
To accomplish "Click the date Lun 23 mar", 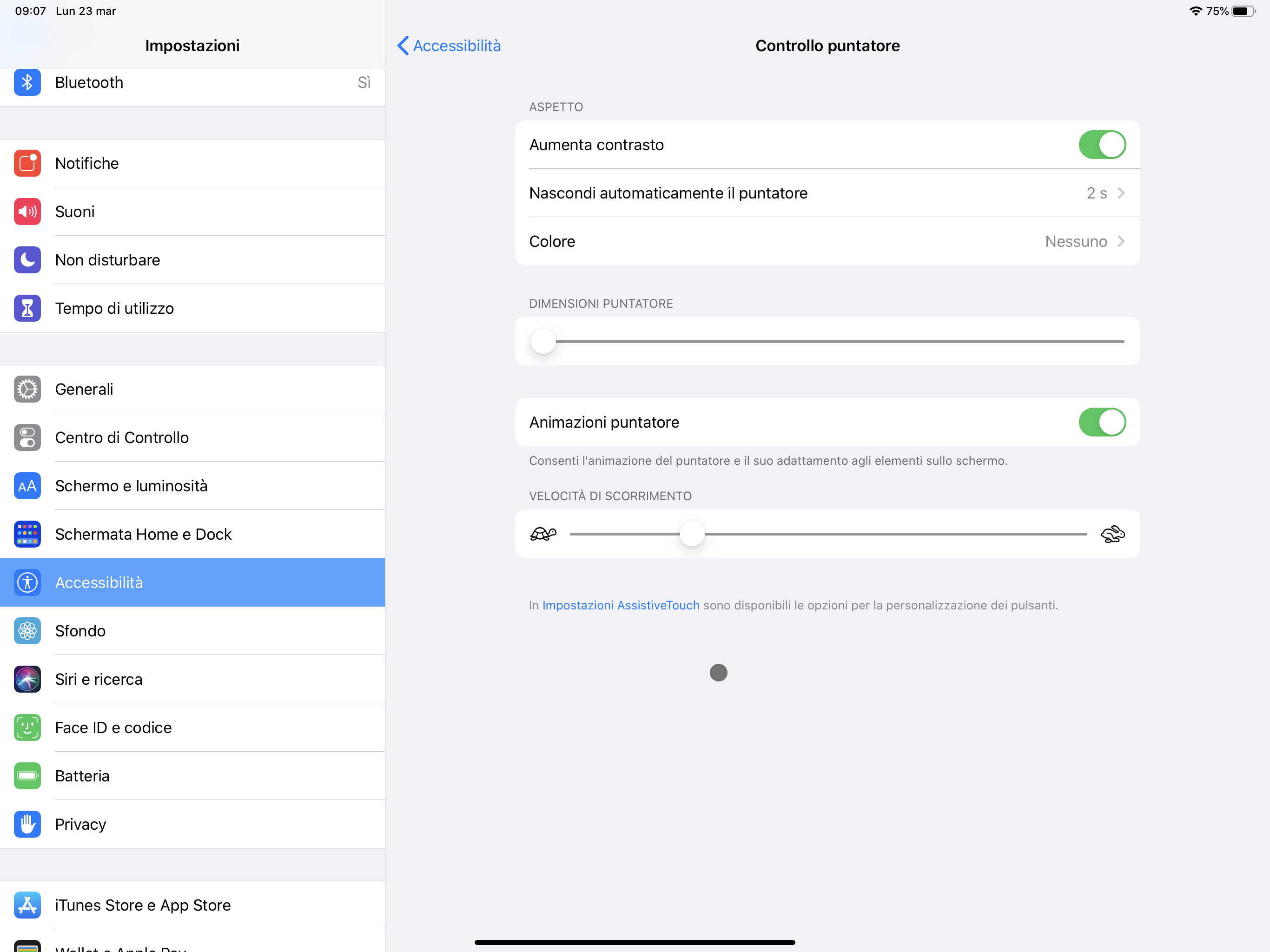I will click(86, 11).
